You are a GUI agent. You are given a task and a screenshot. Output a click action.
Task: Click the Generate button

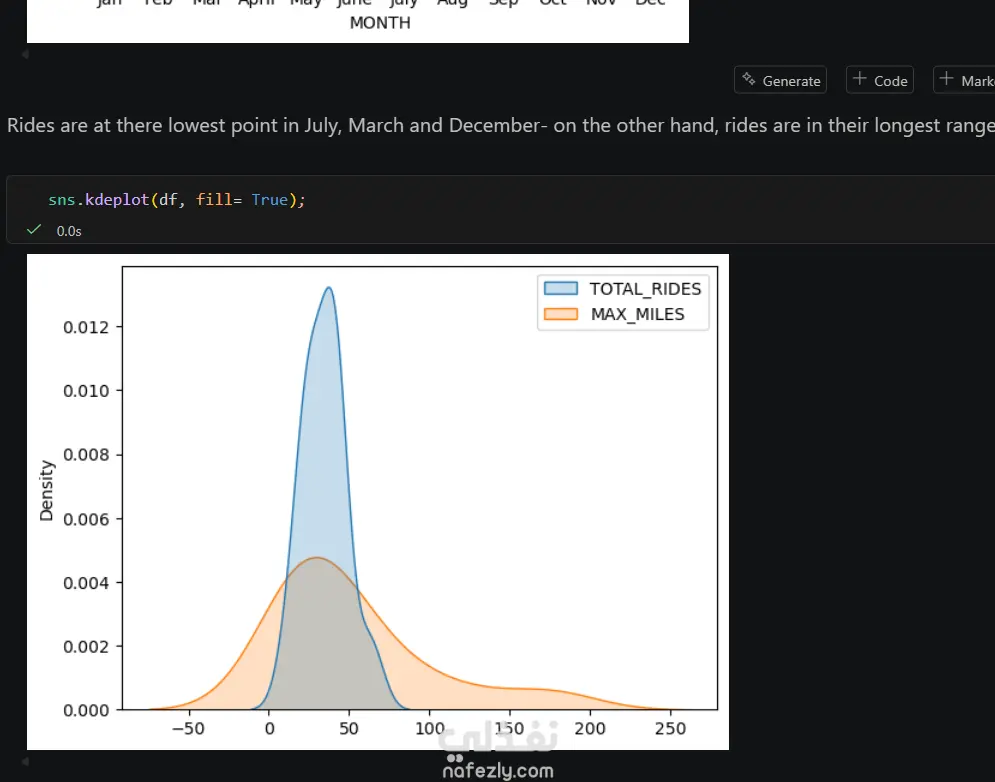point(780,80)
